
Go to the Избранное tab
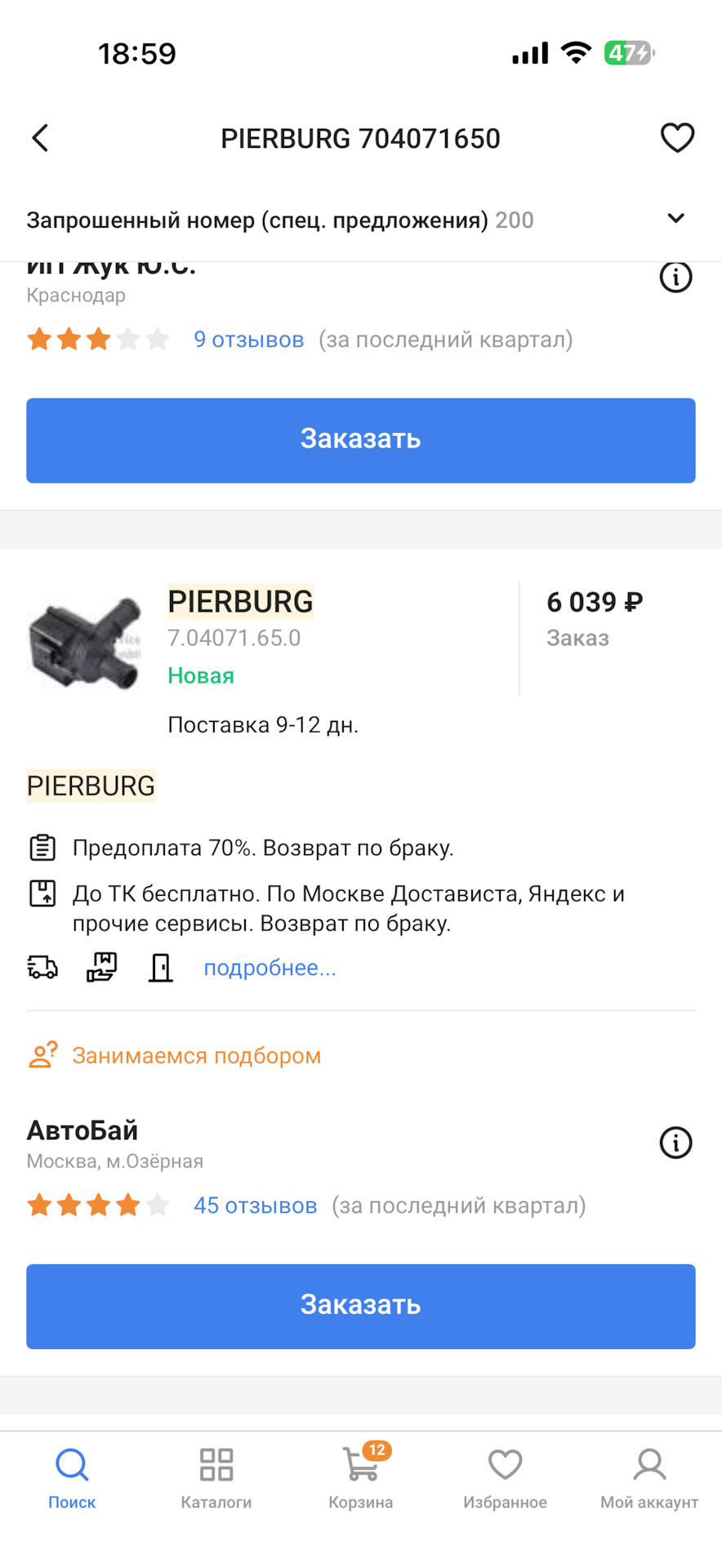click(505, 1478)
